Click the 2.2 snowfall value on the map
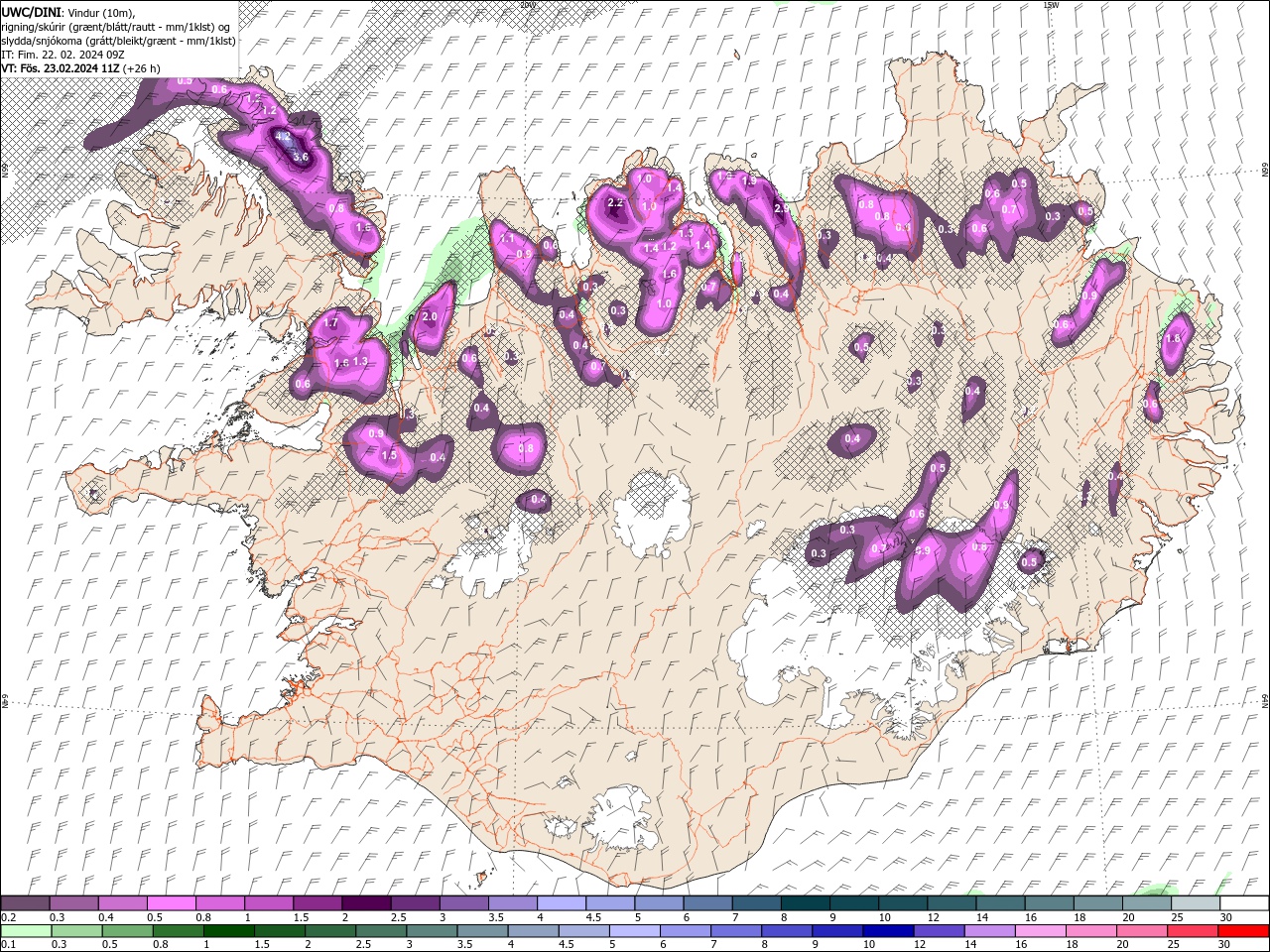The image size is (1270, 952). 615,203
